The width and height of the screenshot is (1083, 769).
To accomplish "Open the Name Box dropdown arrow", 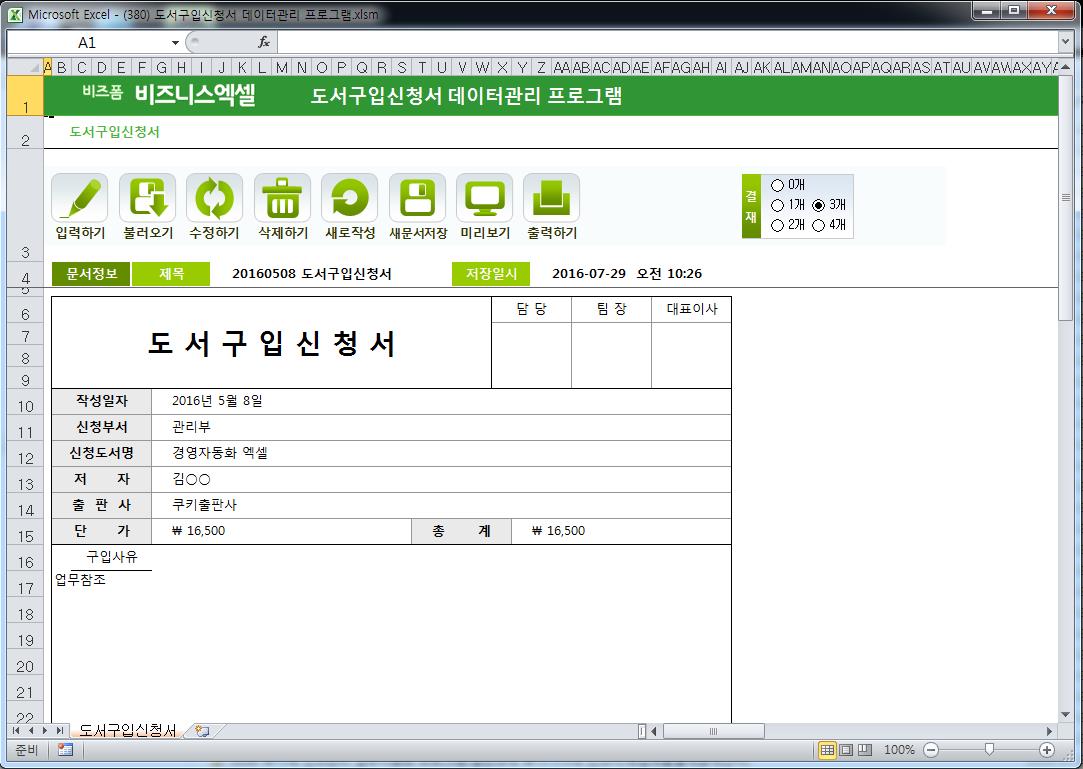I will [x=175, y=43].
